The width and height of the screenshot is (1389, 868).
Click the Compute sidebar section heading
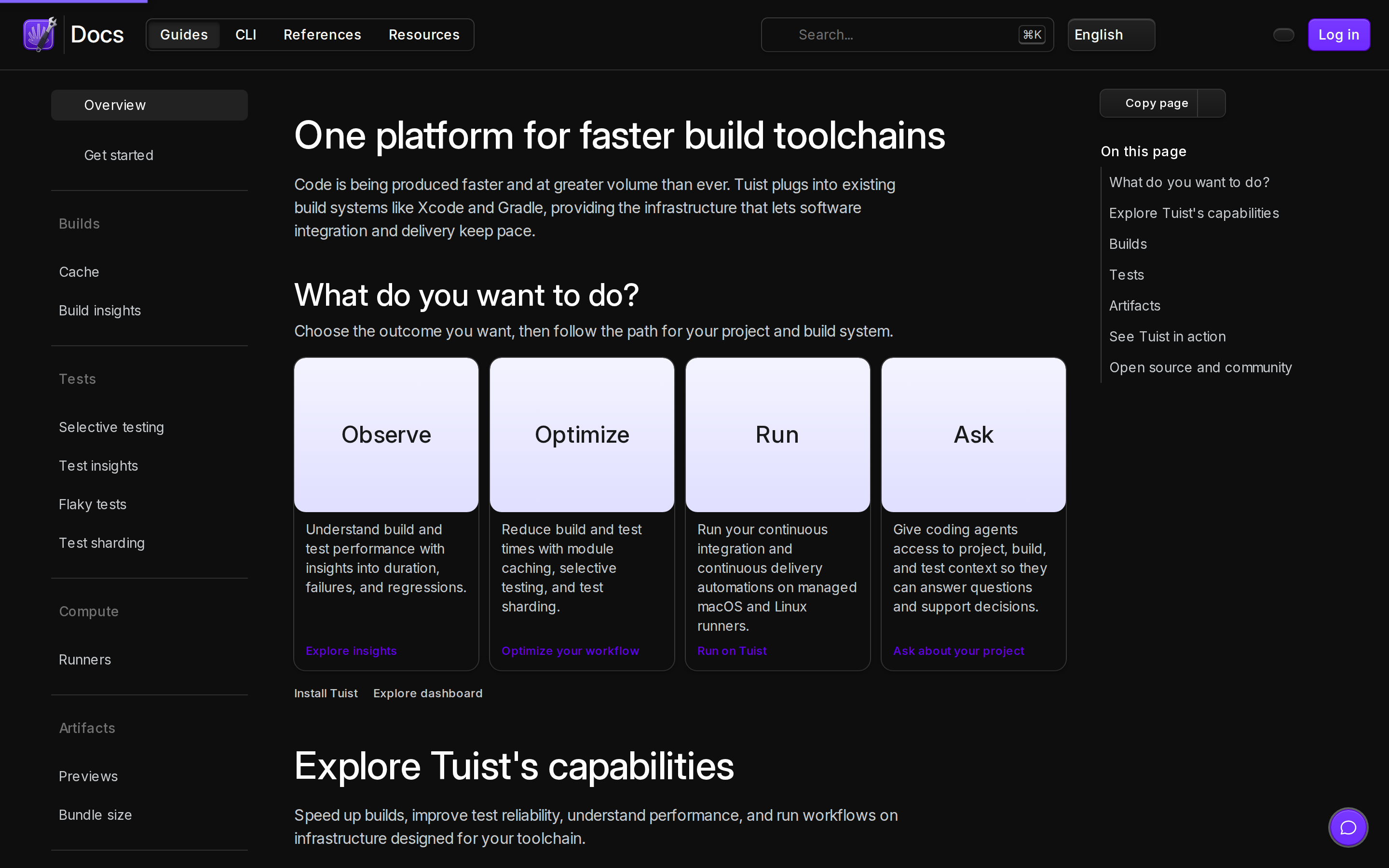pyautogui.click(x=89, y=611)
